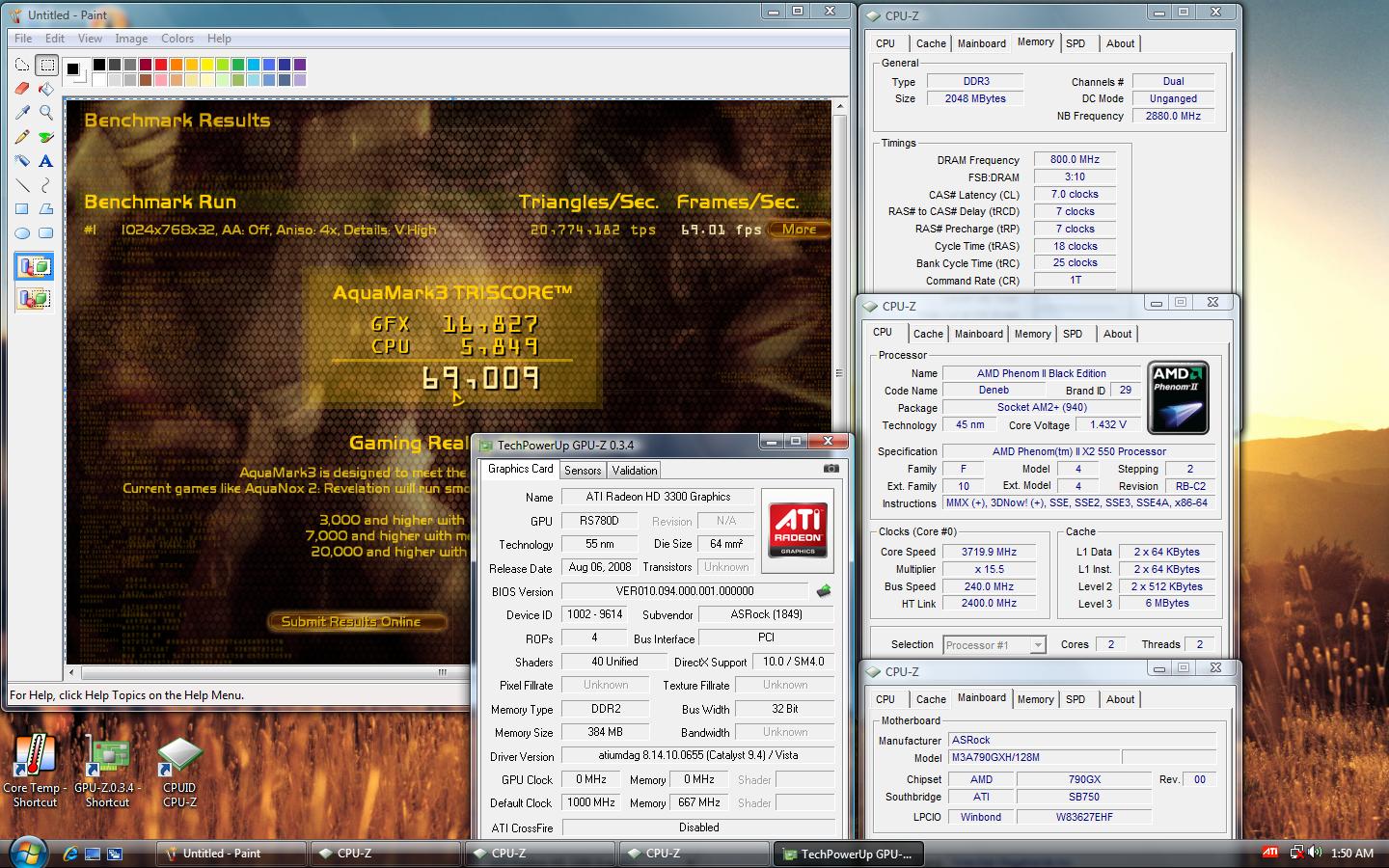
Task: Pick the red color swatch in palette
Action: point(160,65)
